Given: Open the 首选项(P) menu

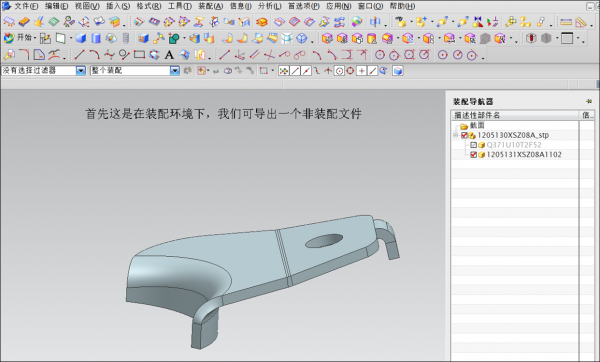Looking at the screenshot, I should [303, 6].
